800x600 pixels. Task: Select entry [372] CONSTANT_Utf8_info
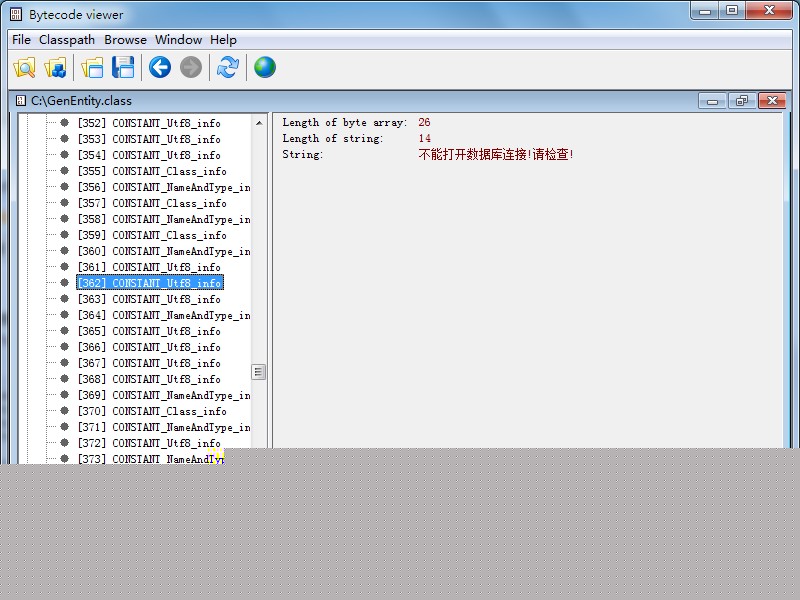pyautogui.click(x=149, y=443)
